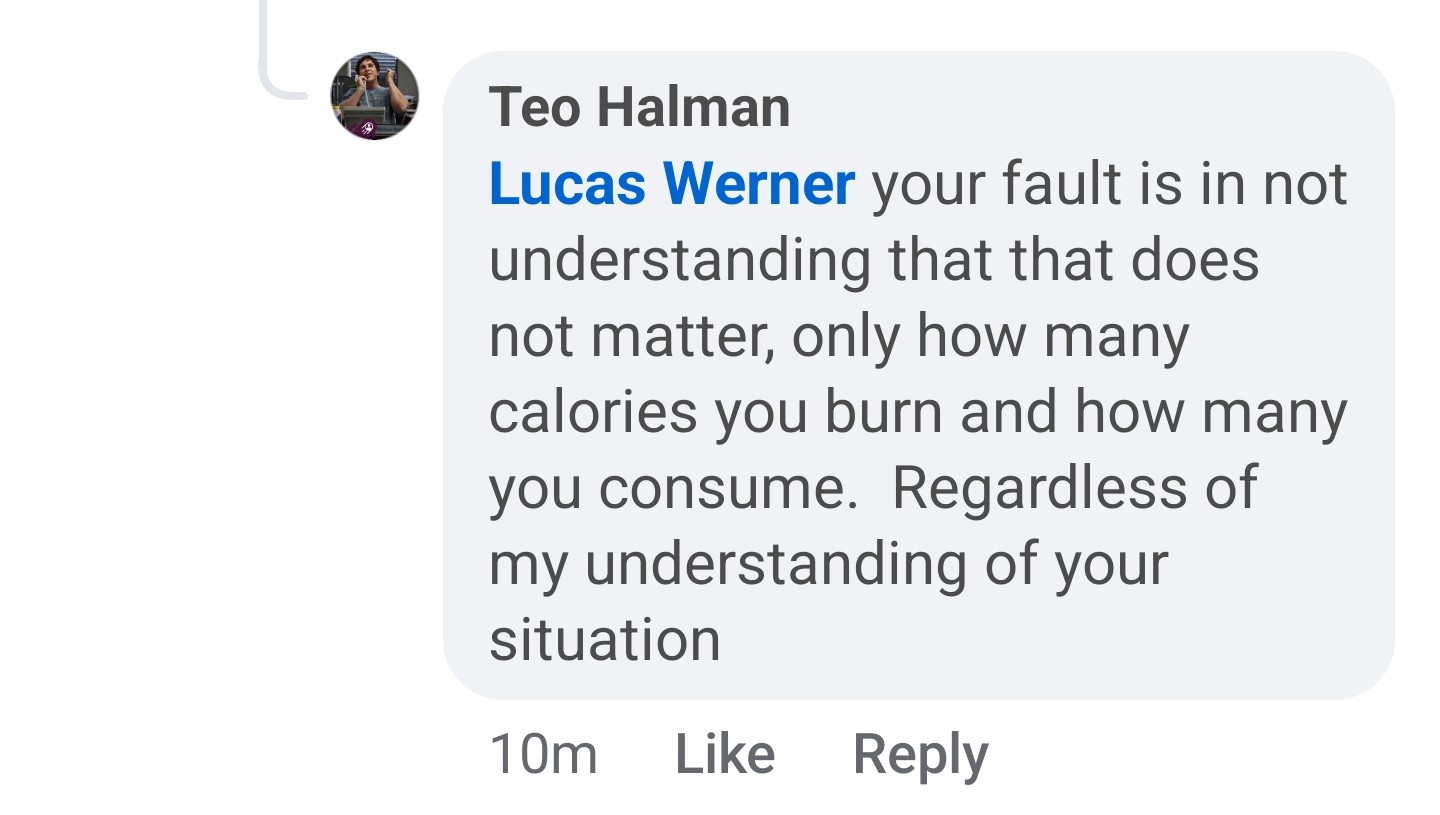Select the gray comment bubble body

coord(918,375)
